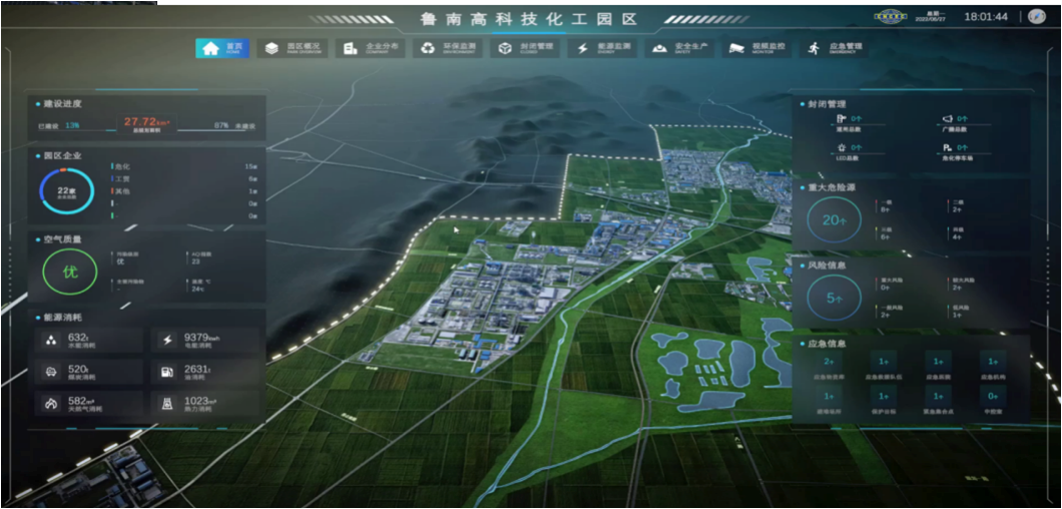Open 应急管理 running-person icon
This screenshot has height=509, width=1062.
tap(814, 48)
